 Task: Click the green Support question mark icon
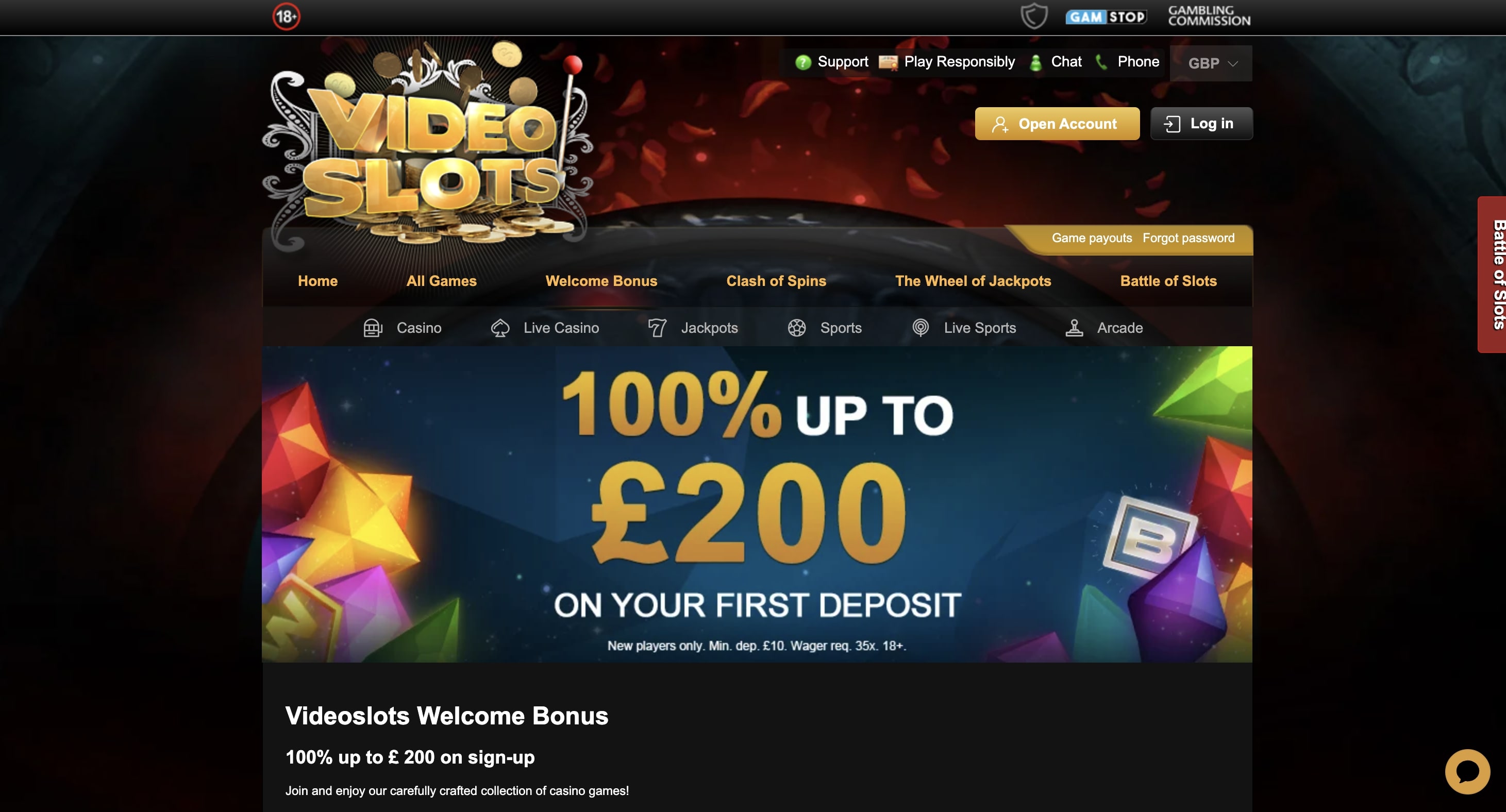point(804,62)
